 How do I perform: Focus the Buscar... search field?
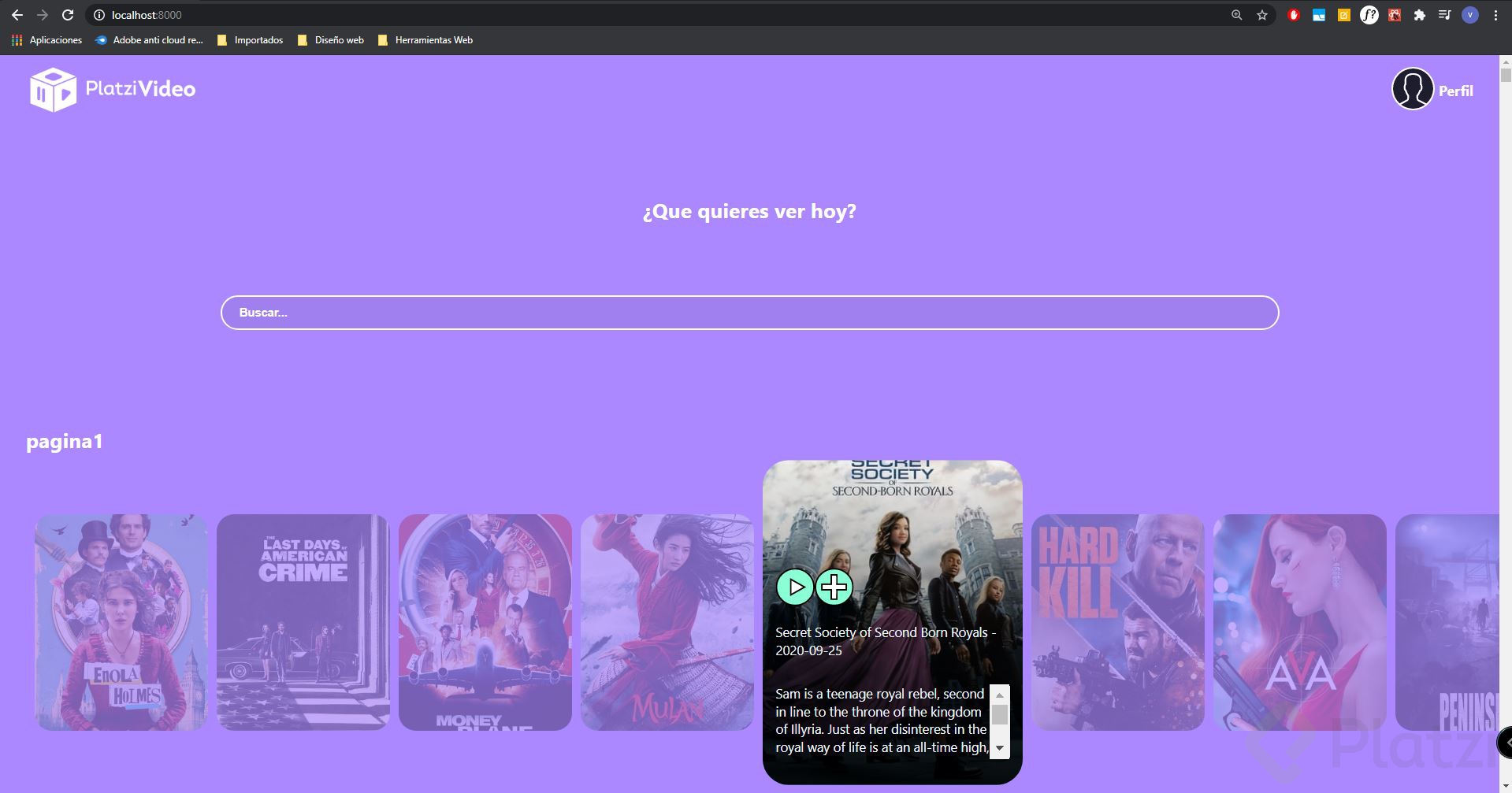point(749,313)
